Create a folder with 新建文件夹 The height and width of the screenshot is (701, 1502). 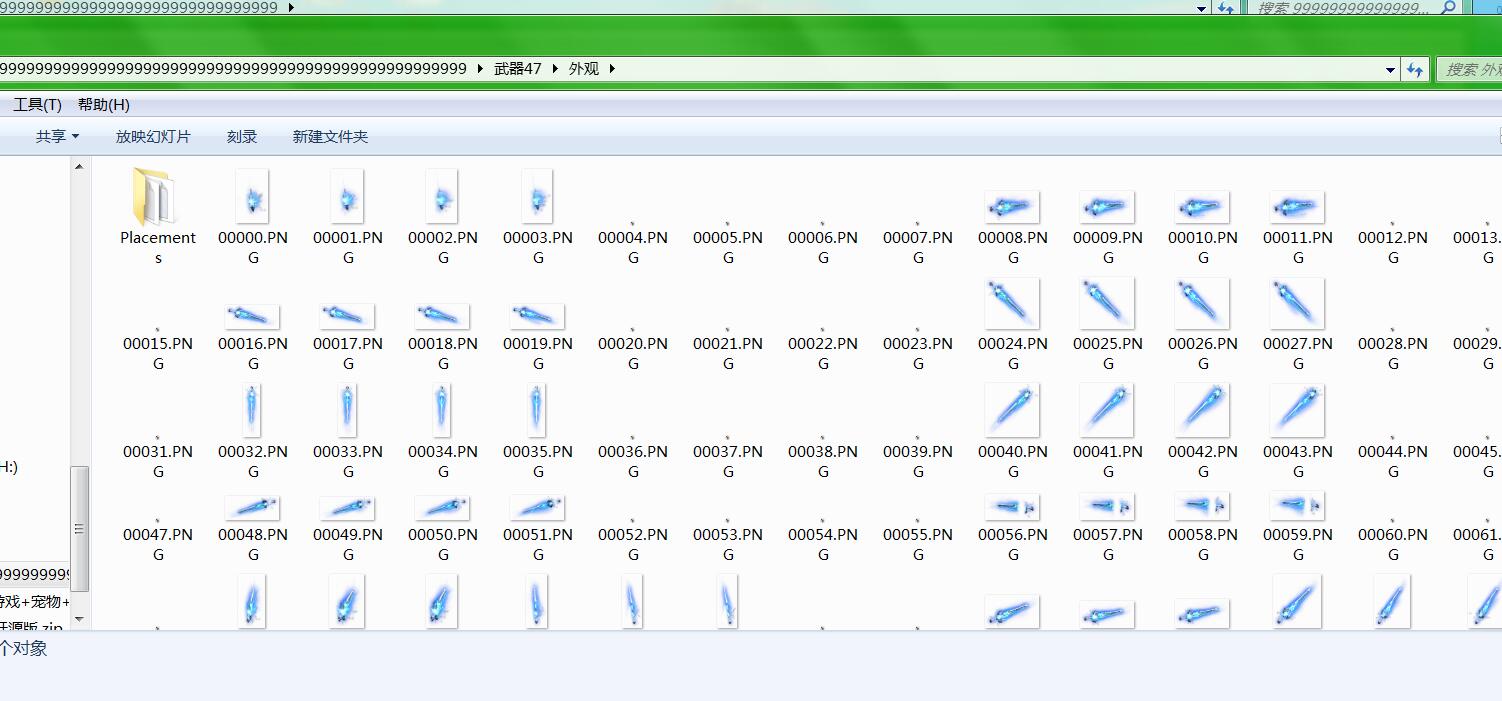[330, 137]
